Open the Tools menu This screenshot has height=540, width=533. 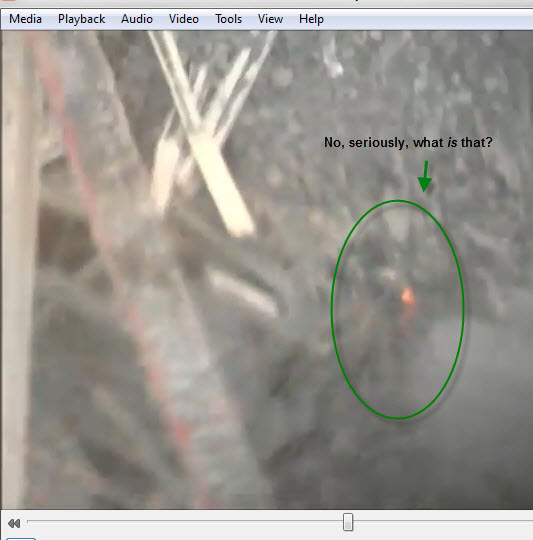[228, 19]
